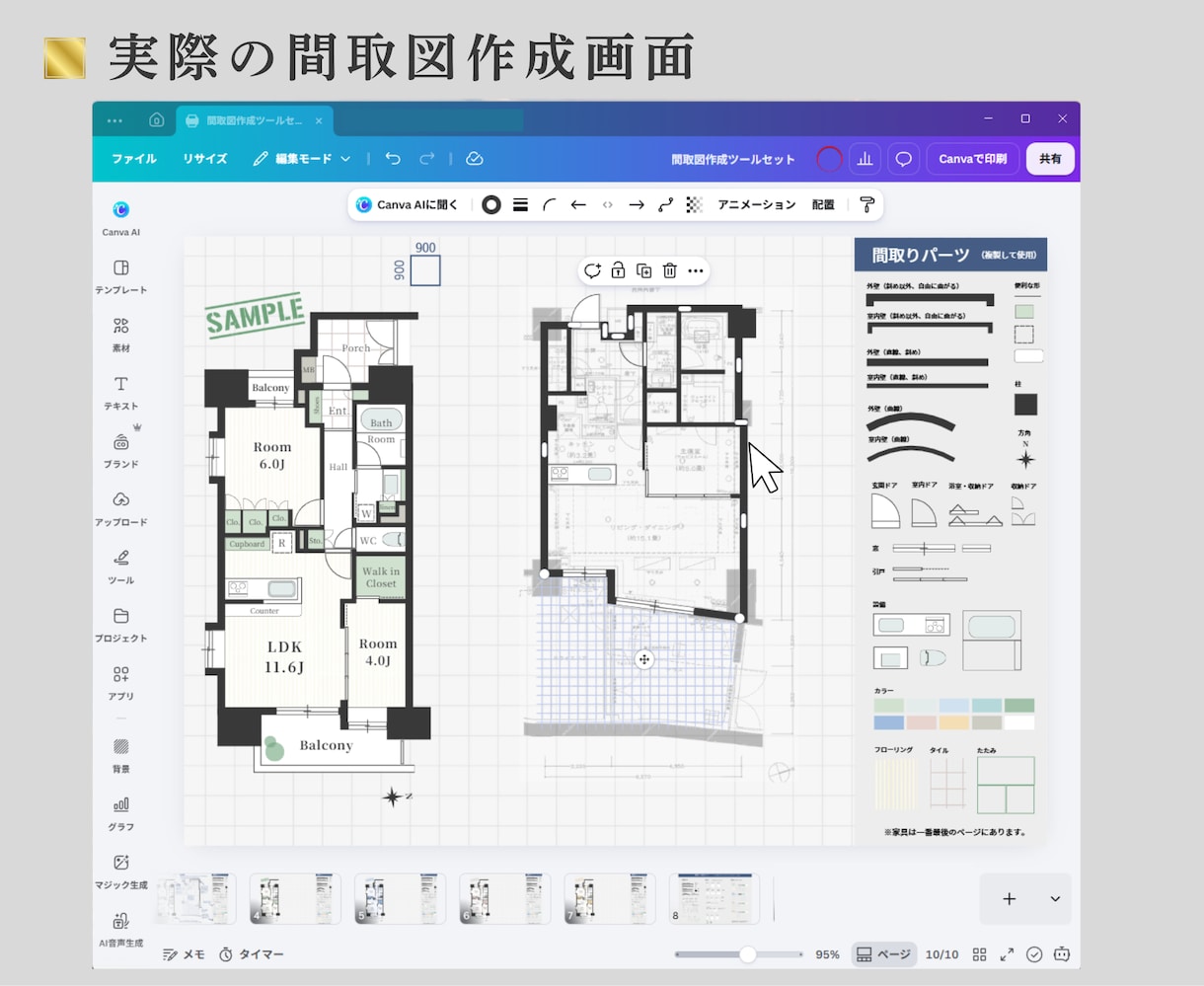Click the Canvaで印刷 button
Image resolution: width=1204 pixels, height=986 pixels.
(973, 159)
